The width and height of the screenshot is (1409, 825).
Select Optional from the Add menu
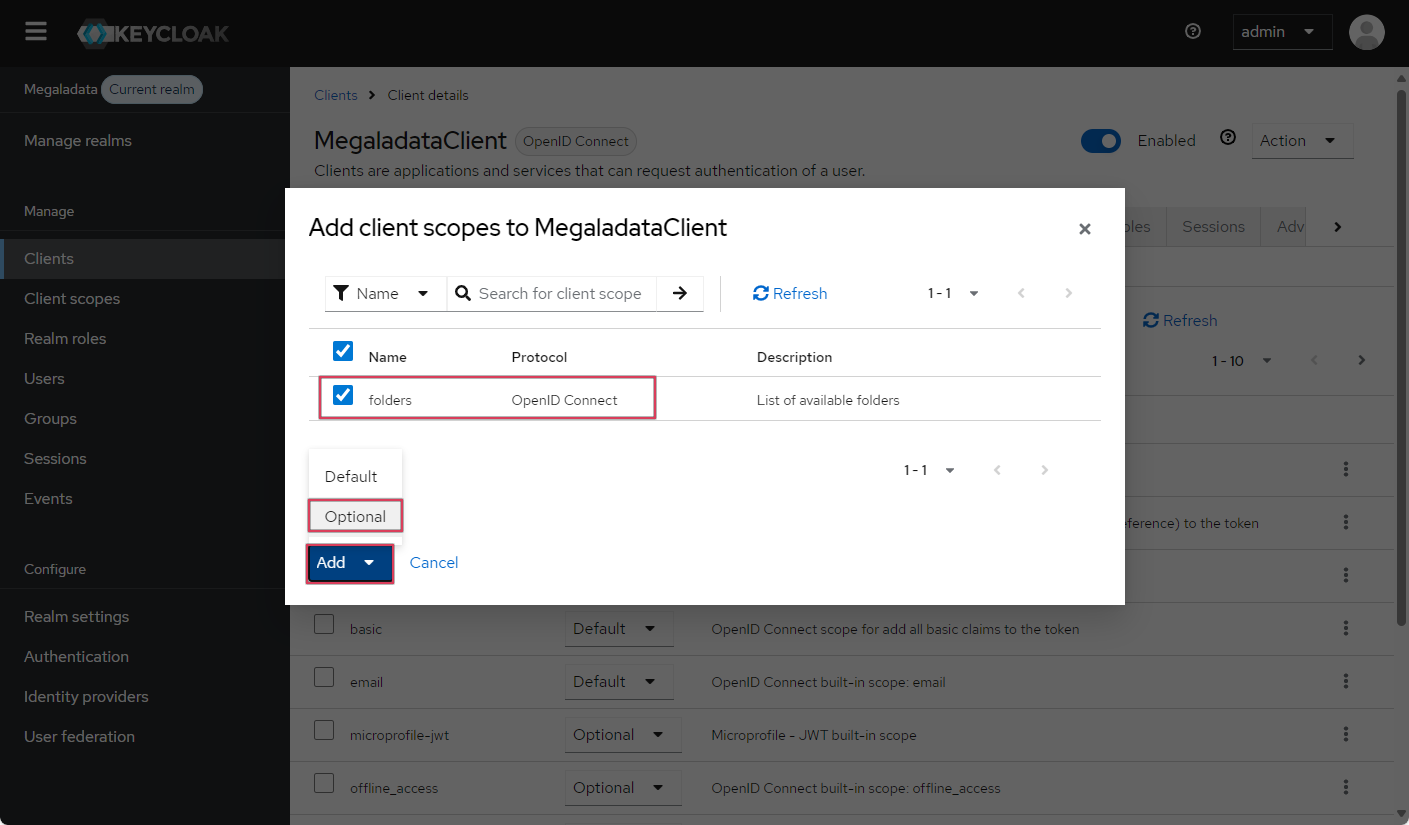355,516
